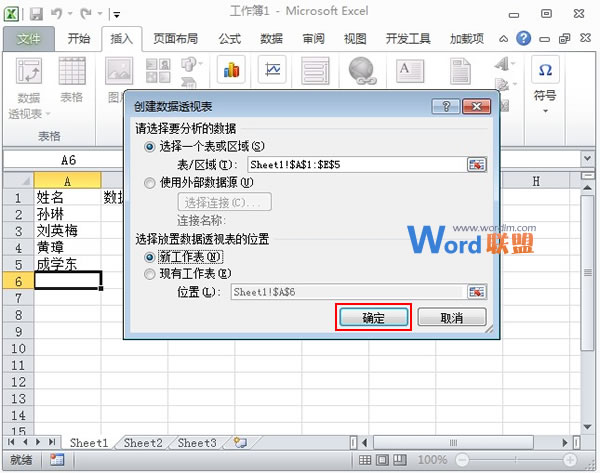Open the Symbols group dropdown arrow
Image resolution: width=600 pixels, height=473 pixels.
pyautogui.click(x=546, y=111)
